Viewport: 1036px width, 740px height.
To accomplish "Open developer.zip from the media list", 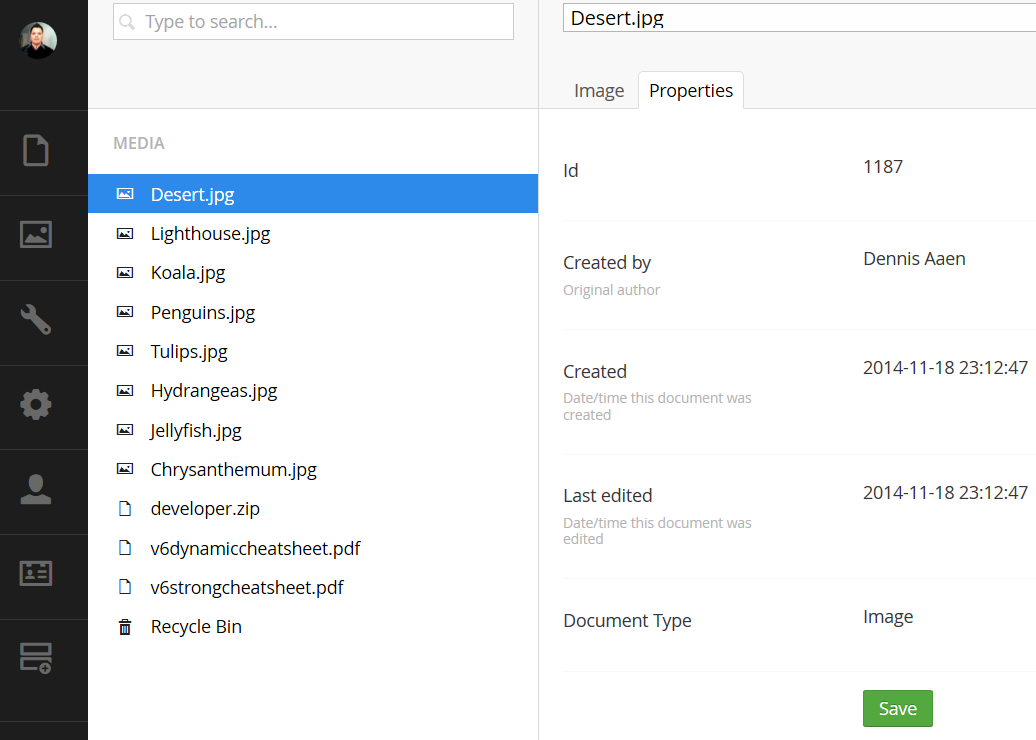I will (205, 509).
